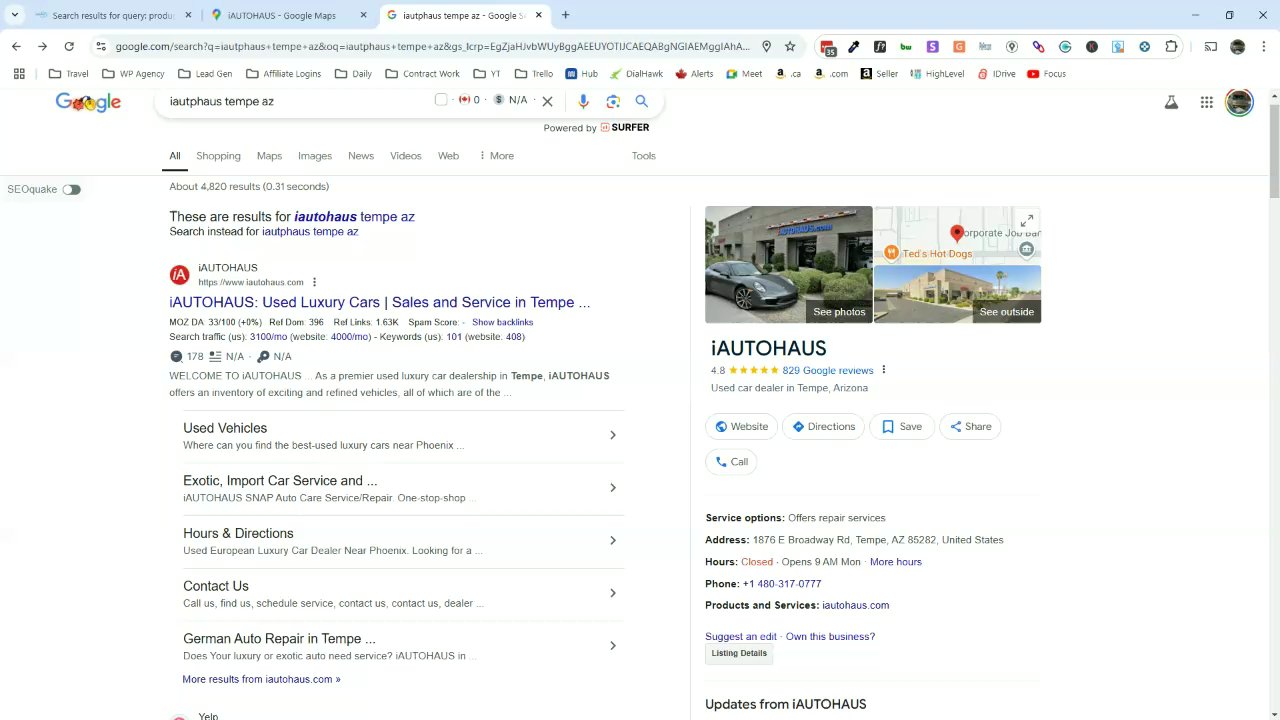The width and height of the screenshot is (1280, 720).
Task: Open the Contract Work bookmarks folder
Action: point(422,74)
